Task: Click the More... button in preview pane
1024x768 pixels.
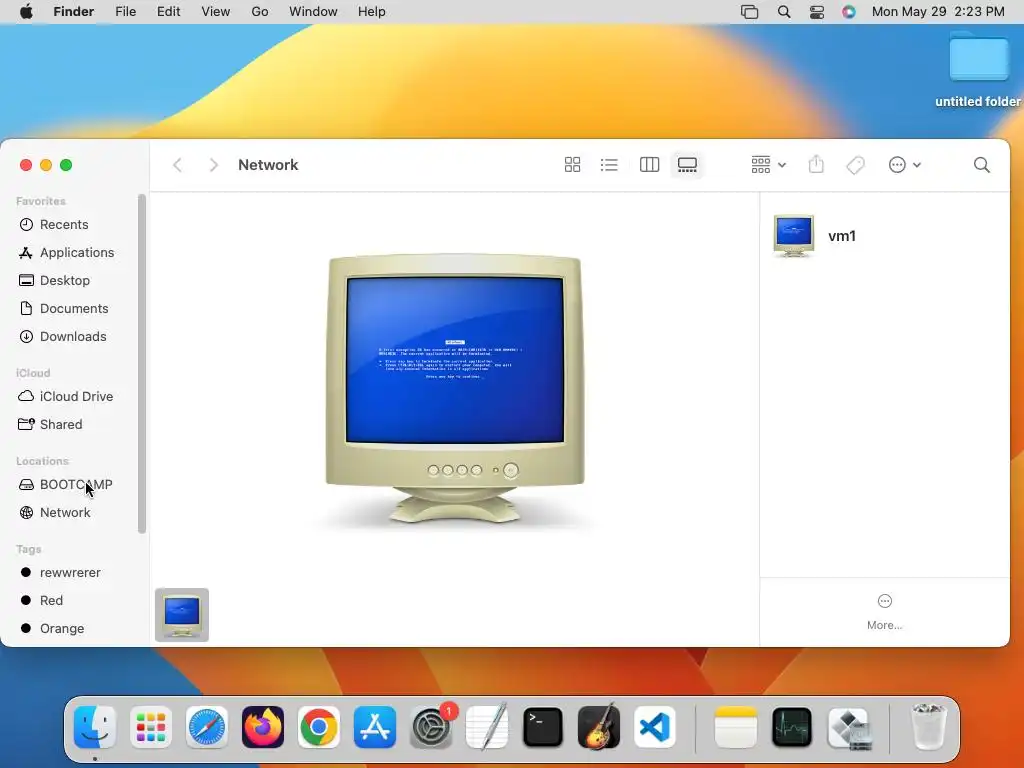Action: tap(884, 612)
